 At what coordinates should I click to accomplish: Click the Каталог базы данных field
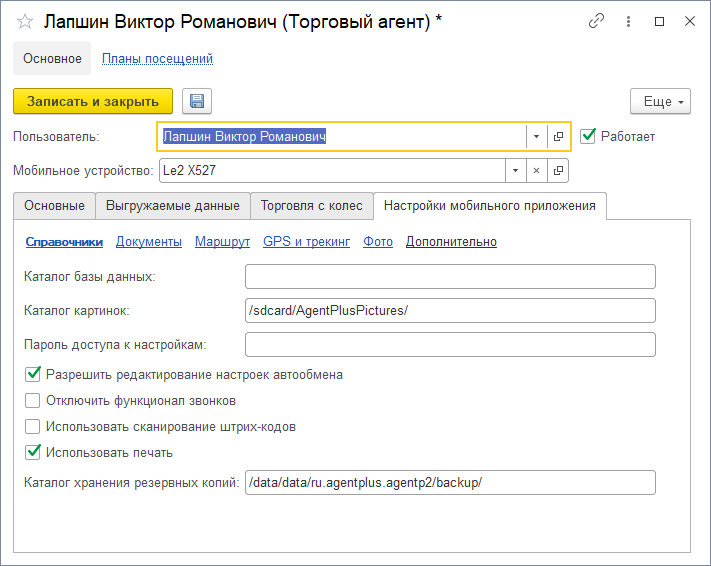449,276
